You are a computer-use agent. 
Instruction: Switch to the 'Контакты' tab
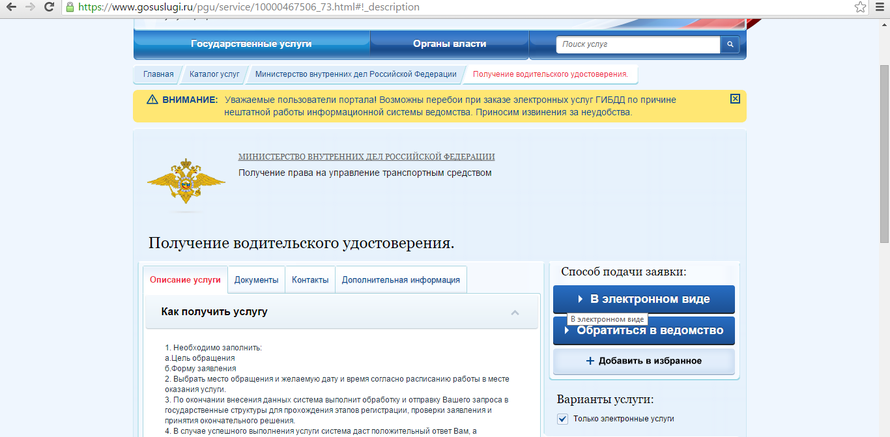click(310, 280)
